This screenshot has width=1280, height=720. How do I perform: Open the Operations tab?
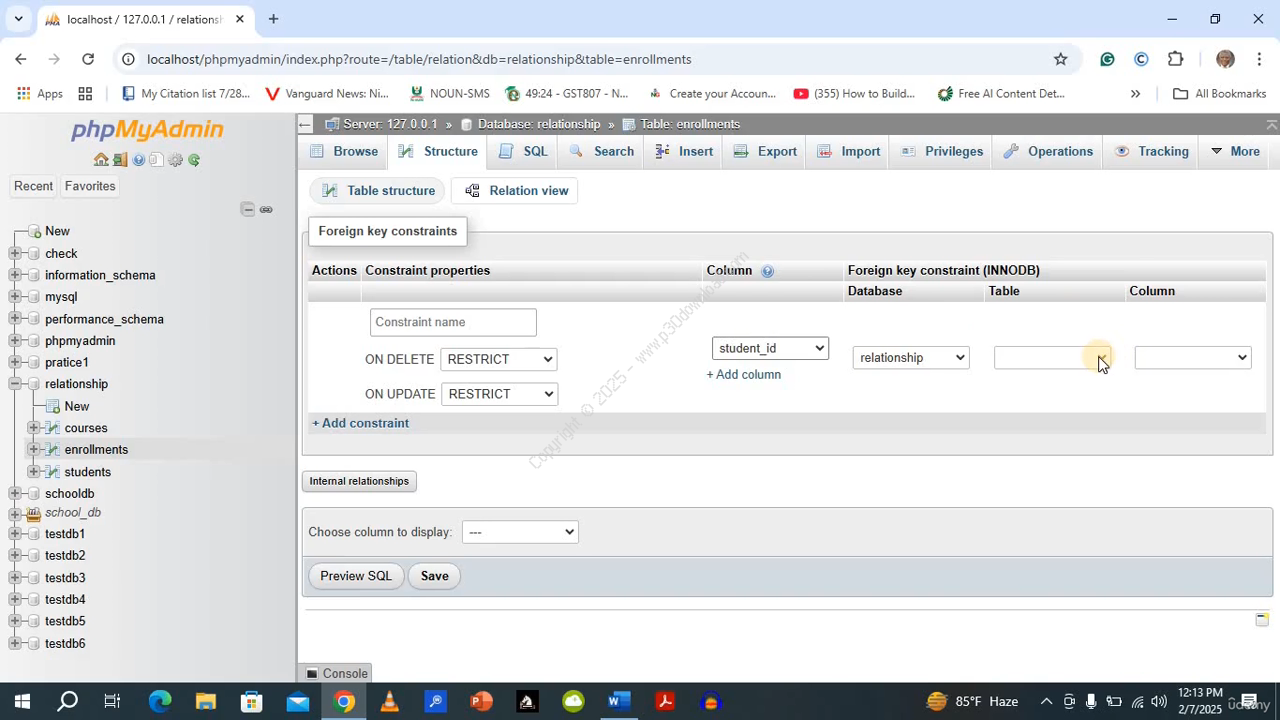pos(1048,151)
